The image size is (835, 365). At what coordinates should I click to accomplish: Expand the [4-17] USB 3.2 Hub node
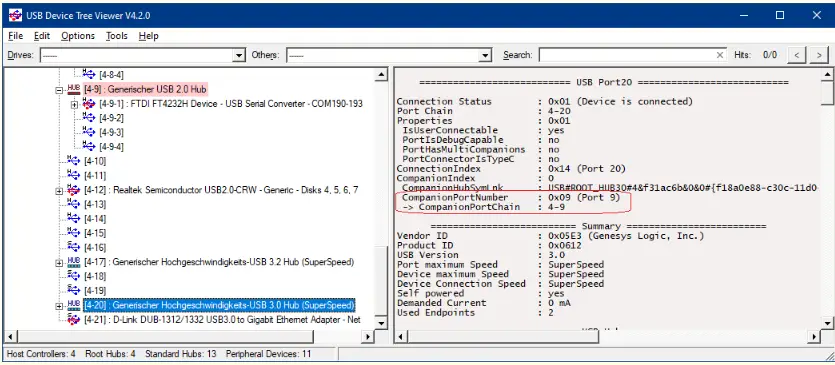point(59,262)
